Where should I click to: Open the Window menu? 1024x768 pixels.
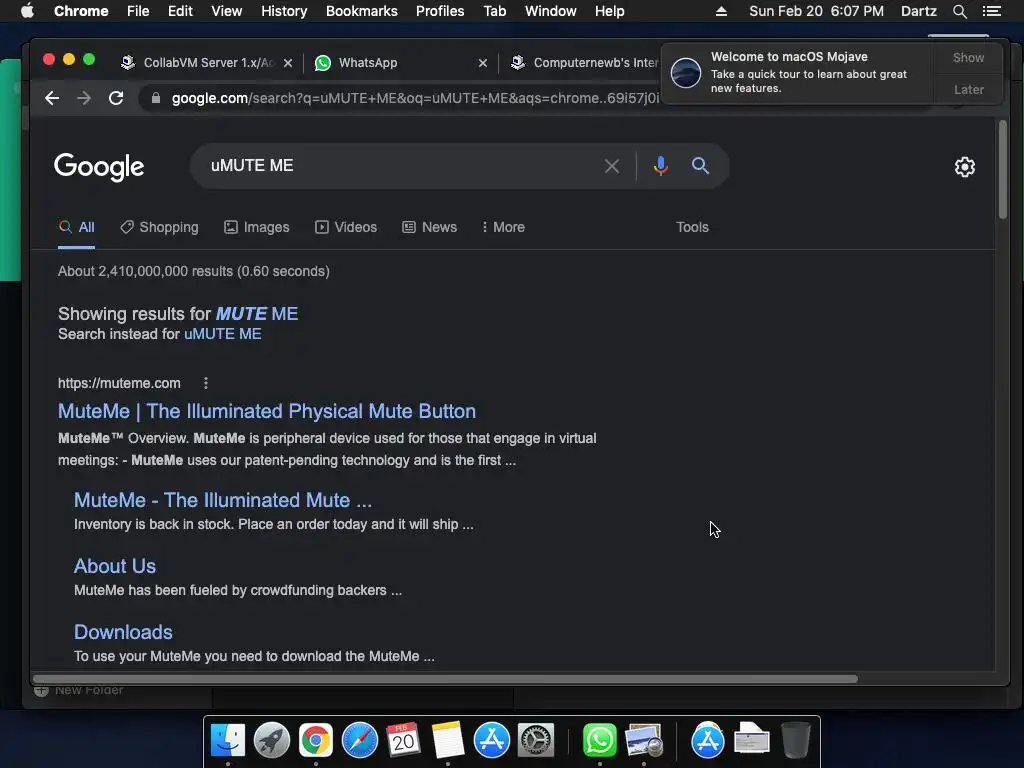(551, 11)
